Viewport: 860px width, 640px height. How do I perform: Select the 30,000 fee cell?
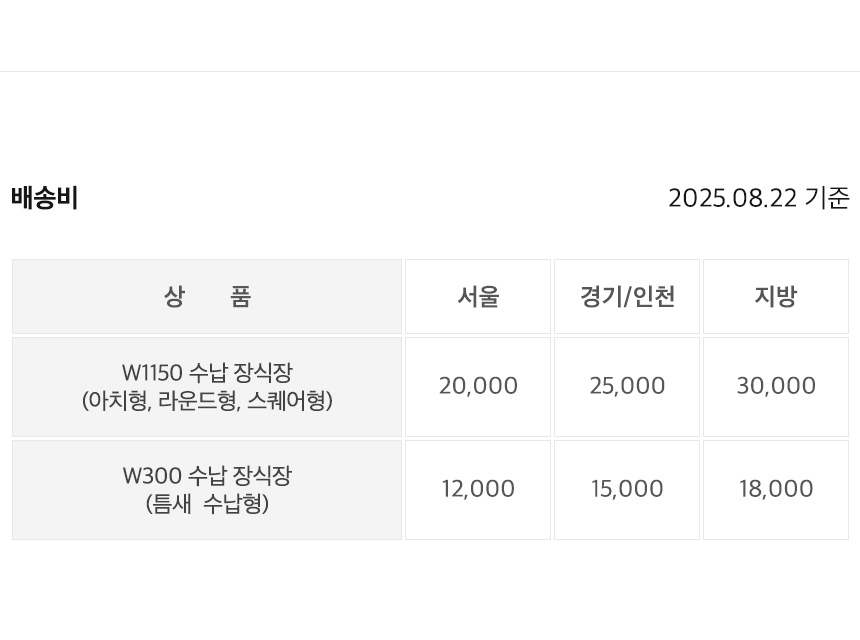tap(776, 386)
